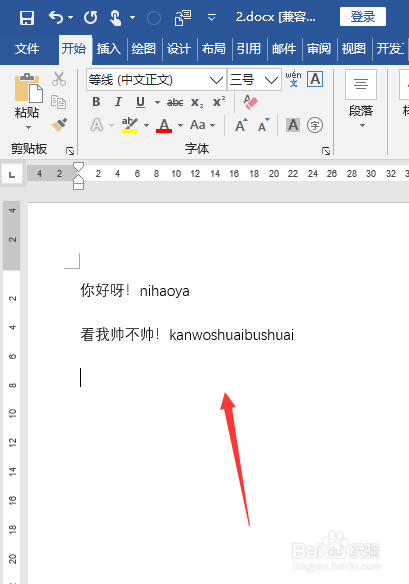Expand the touch/mouse mode dropdown arrow
409x584 pixels.
click(x=133, y=18)
